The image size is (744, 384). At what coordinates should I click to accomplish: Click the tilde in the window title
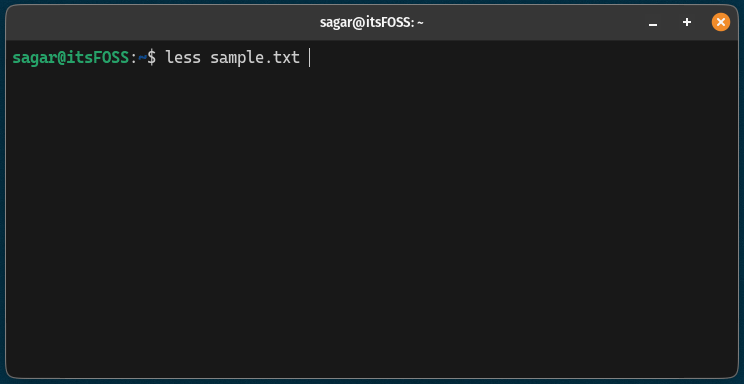pyautogui.click(x=420, y=23)
